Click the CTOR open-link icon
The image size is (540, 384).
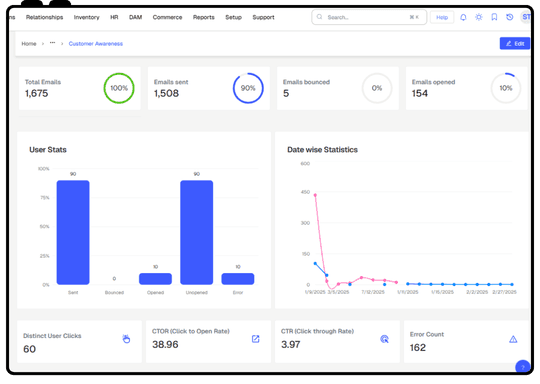coord(256,339)
